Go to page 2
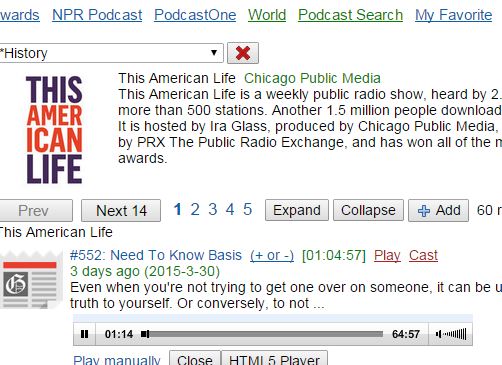Viewport: 502px width, 365px height. click(195, 210)
